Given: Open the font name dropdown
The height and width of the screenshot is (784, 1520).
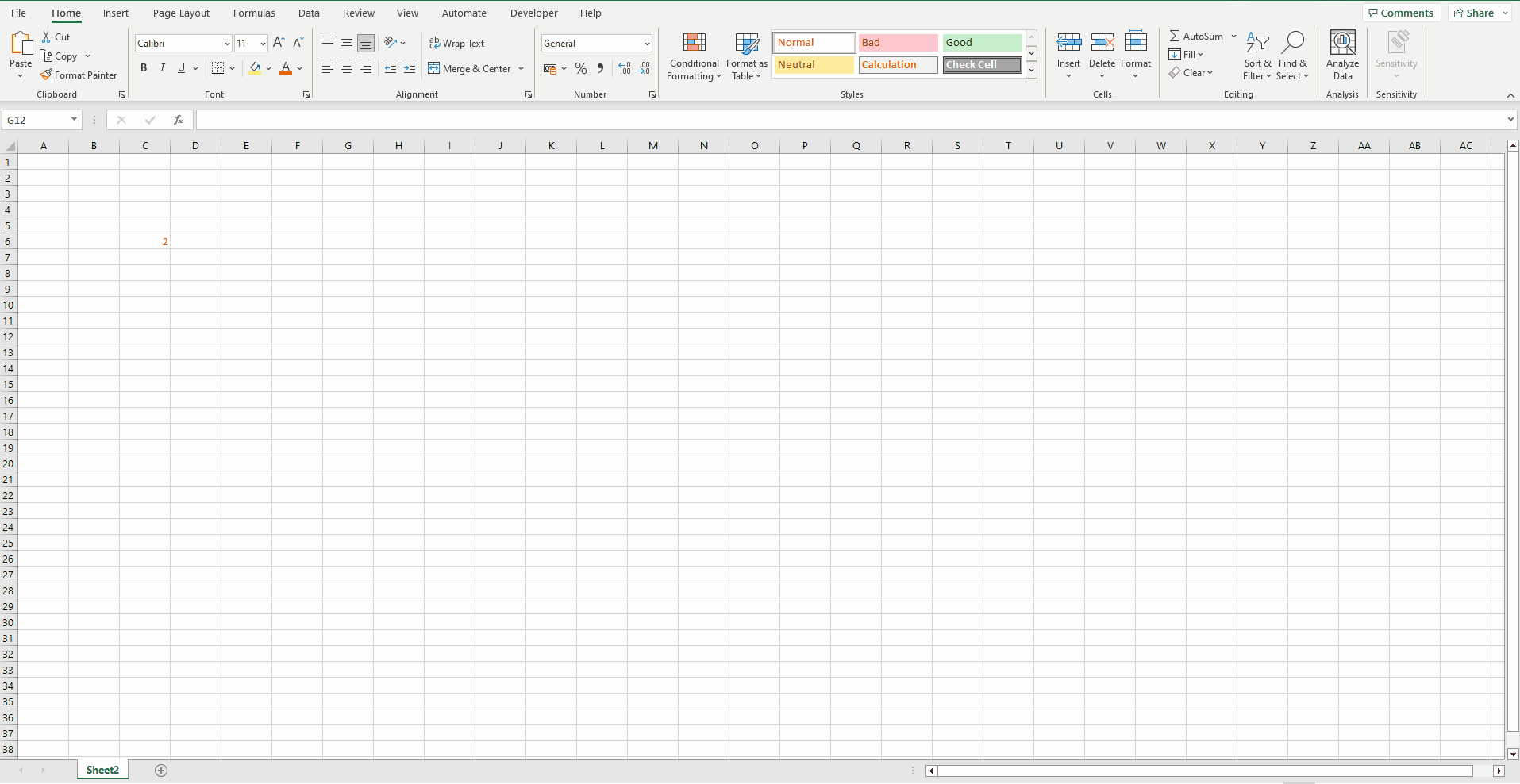Looking at the screenshot, I should [x=227, y=44].
